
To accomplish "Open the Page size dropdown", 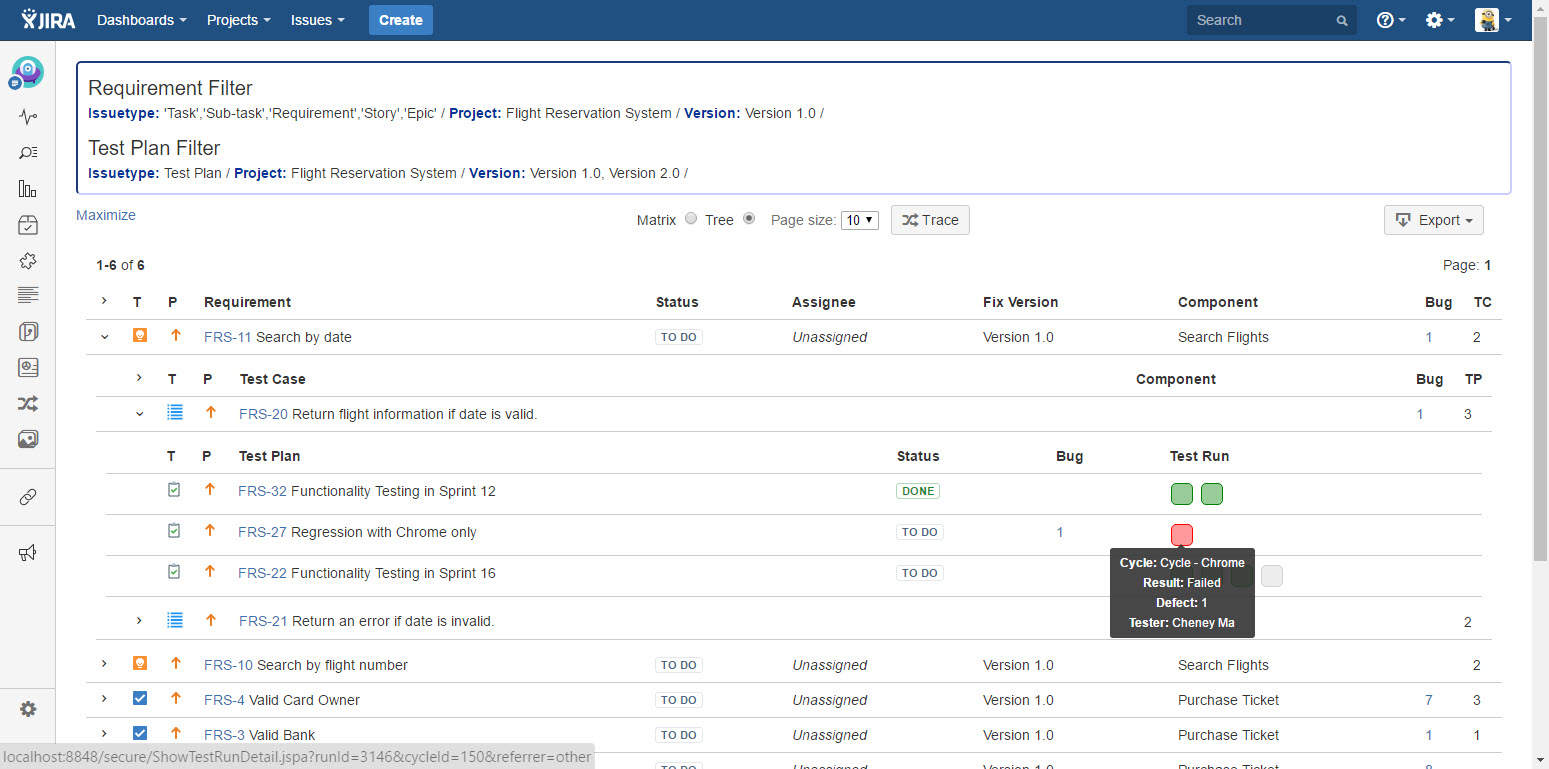I will pos(859,220).
